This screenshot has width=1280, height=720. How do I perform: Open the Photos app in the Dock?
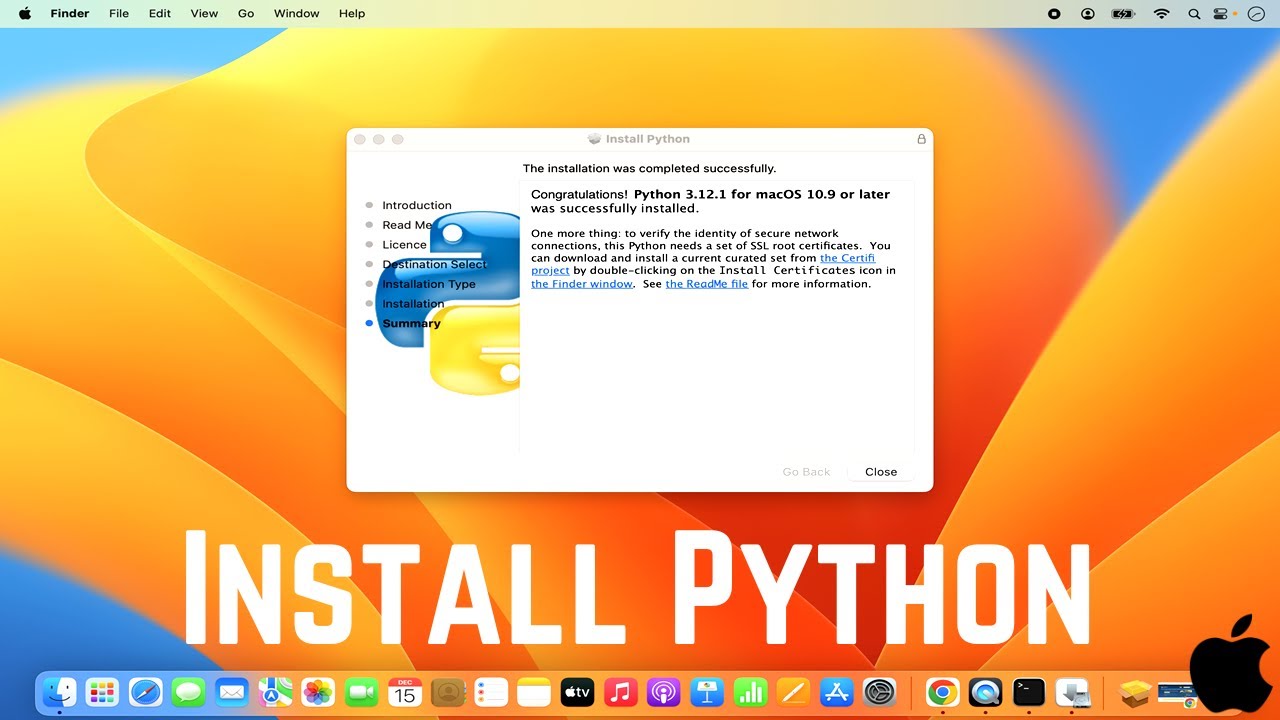click(x=318, y=692)
